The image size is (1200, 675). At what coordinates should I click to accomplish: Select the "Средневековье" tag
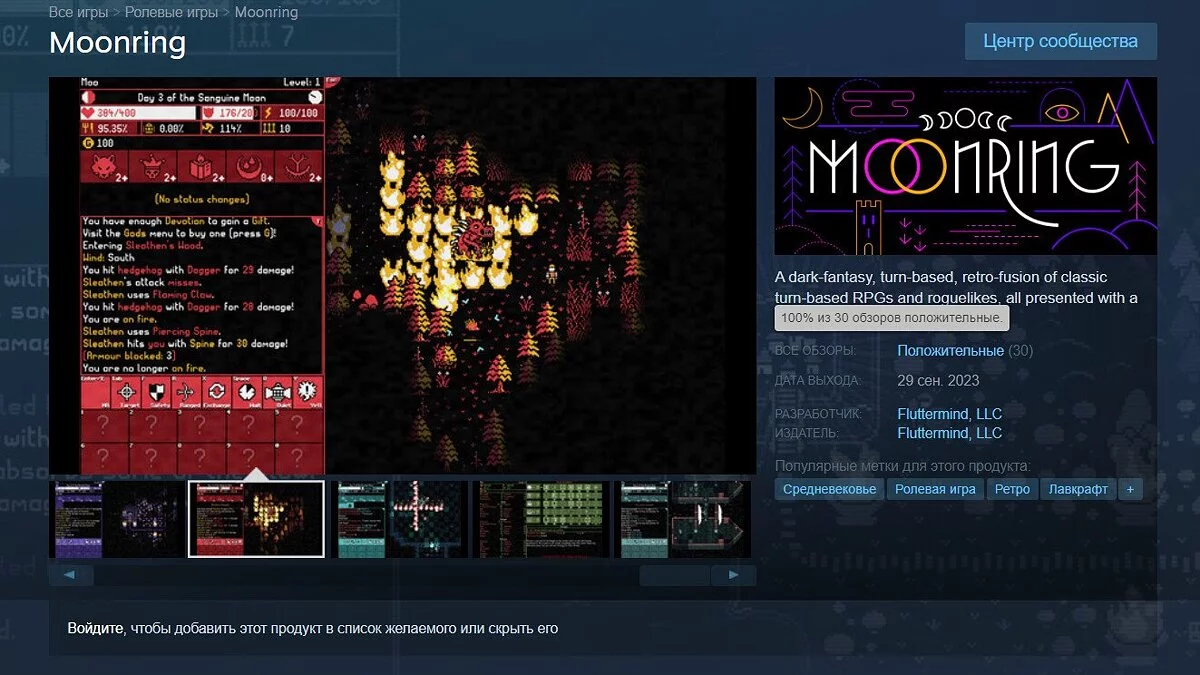(x=829, y=489)
